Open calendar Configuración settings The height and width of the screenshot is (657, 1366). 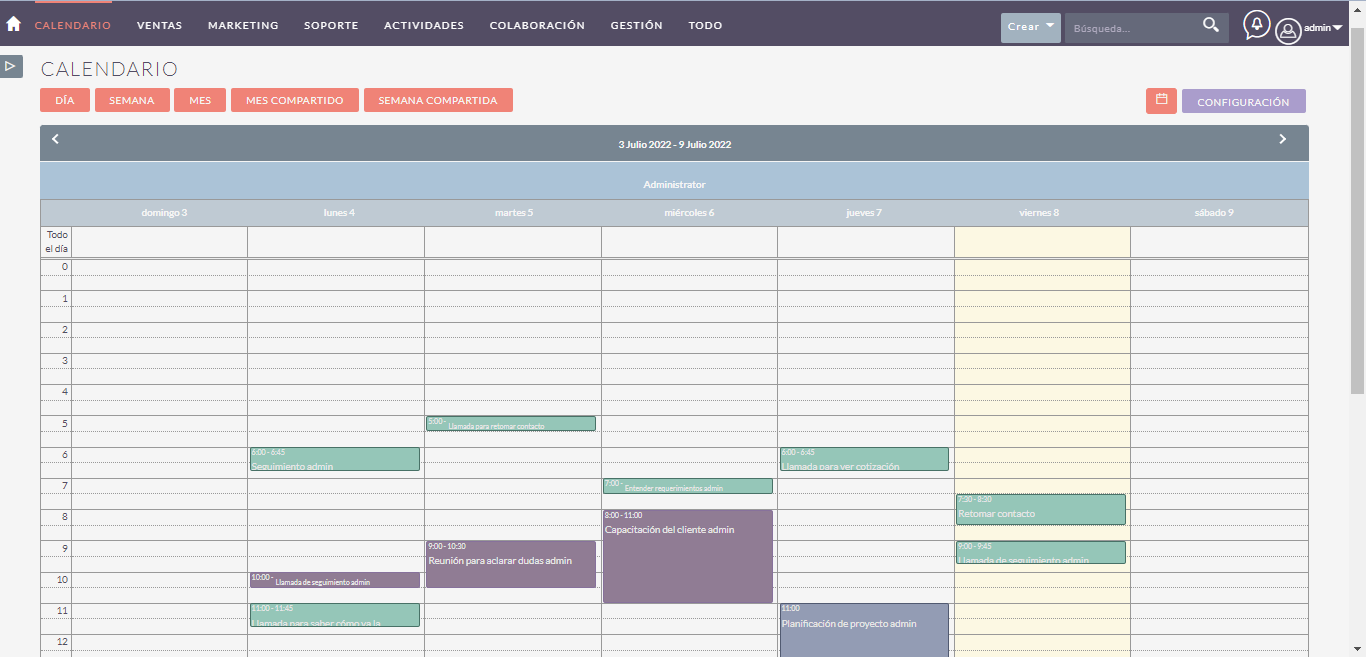click(x=1243, y=102)
